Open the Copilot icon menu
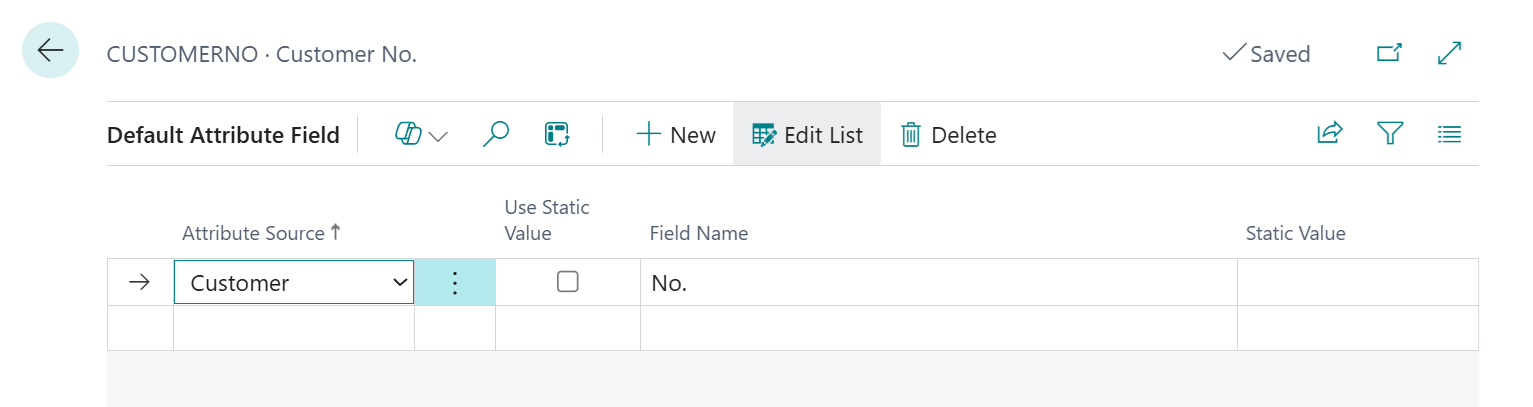Image resolution: width=1533 pixels, height=407 pixels. (x=408, y=135)
